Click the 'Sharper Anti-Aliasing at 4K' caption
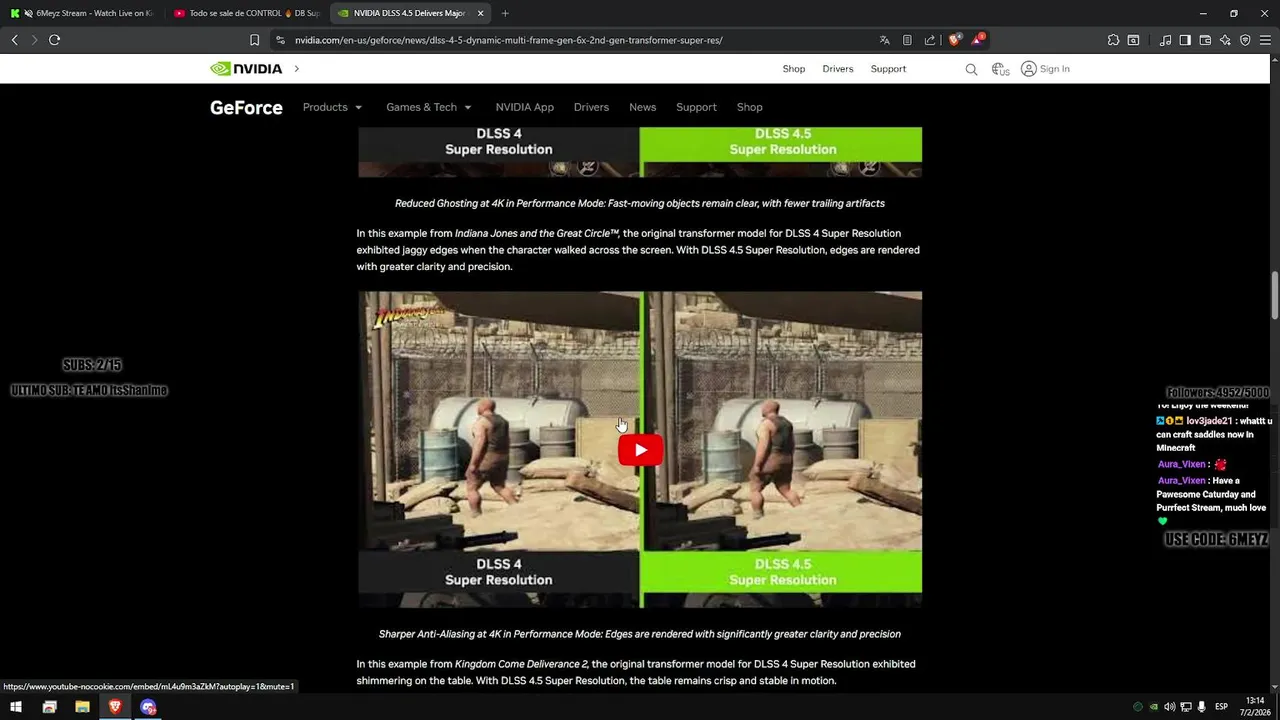 (640, 634)
